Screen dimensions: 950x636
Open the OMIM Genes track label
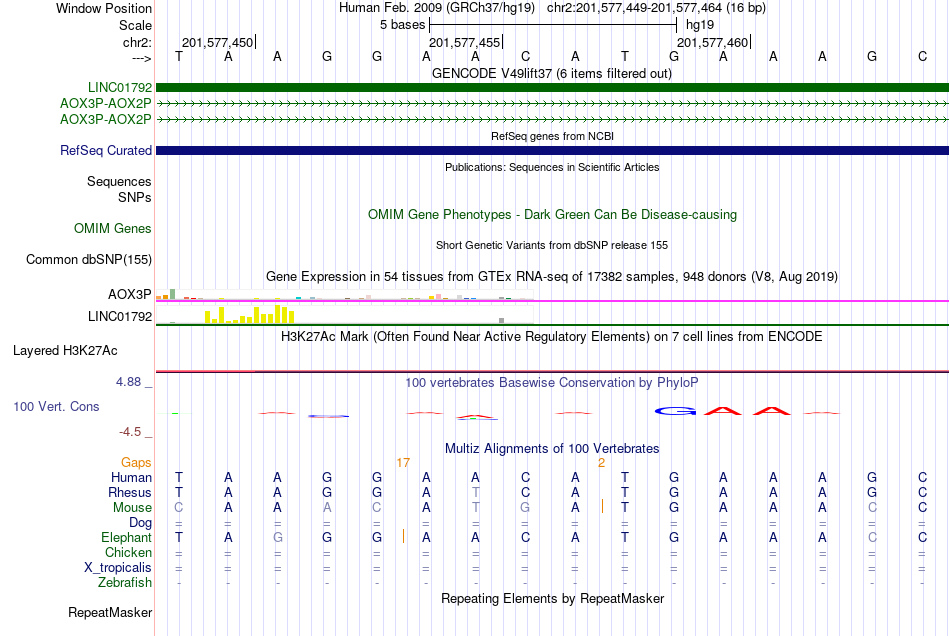(x=113, y=228)
